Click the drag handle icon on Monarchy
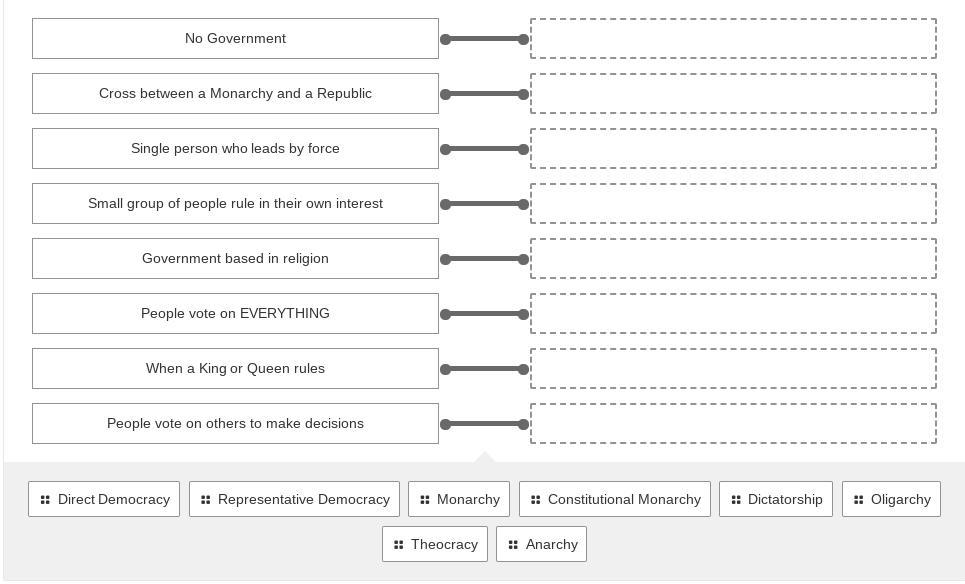The height and width of the screenshot is (584, 965). [x=424, y=500]
